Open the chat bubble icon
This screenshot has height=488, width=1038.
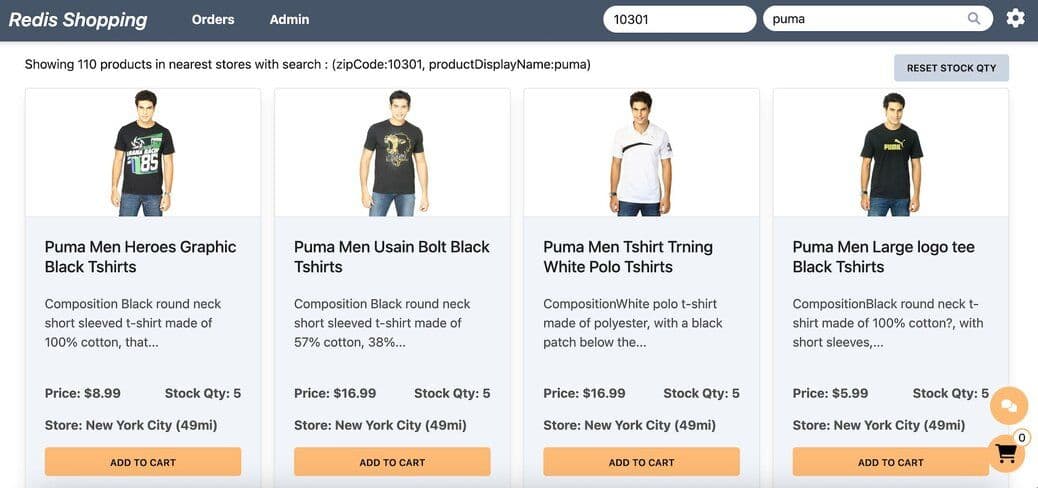point(1008,405)
